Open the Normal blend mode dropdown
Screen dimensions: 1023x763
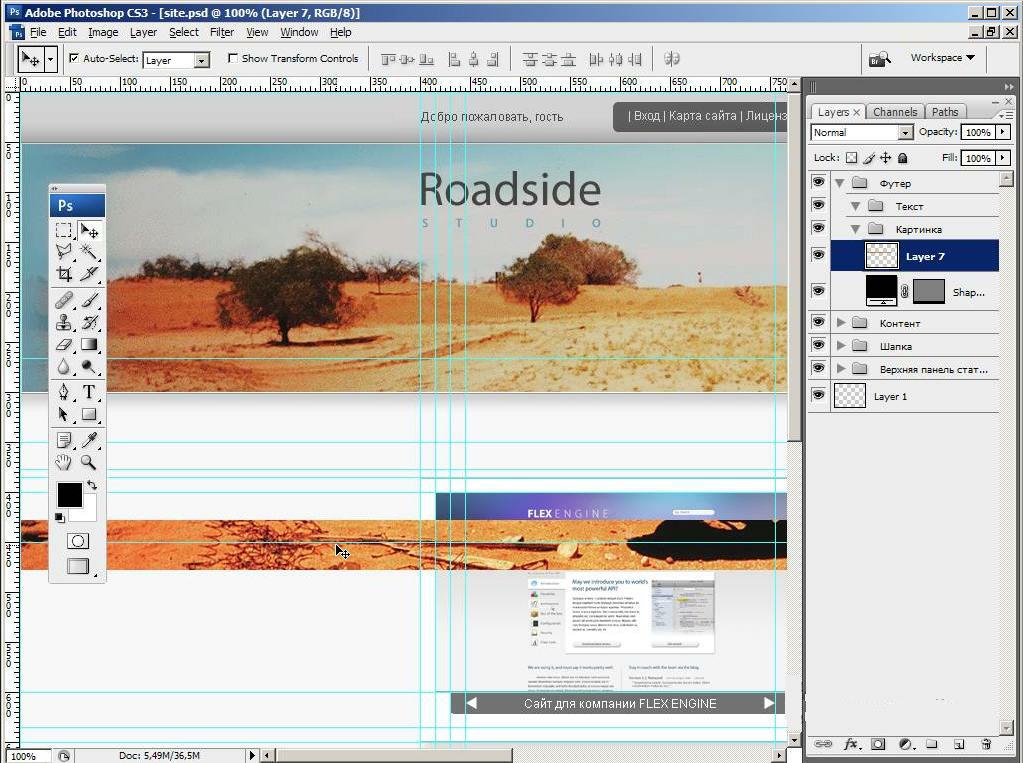[x=905, y=132]
